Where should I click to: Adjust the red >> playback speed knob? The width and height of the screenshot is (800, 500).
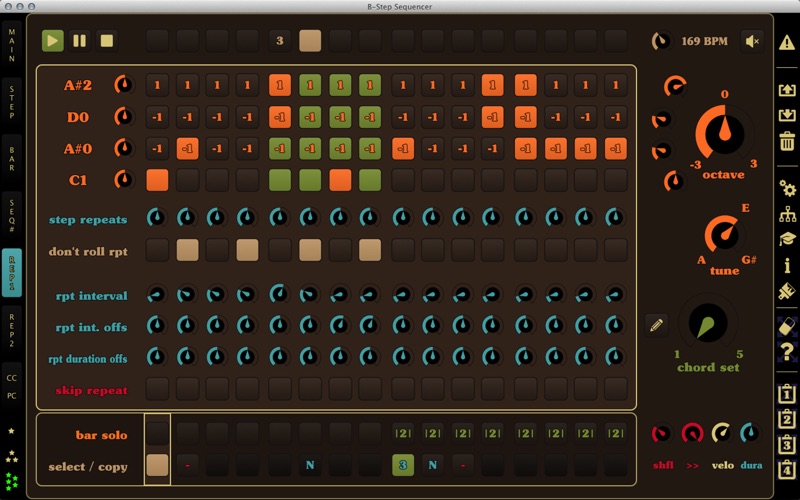pyautogui.click(x=692, y=434)
